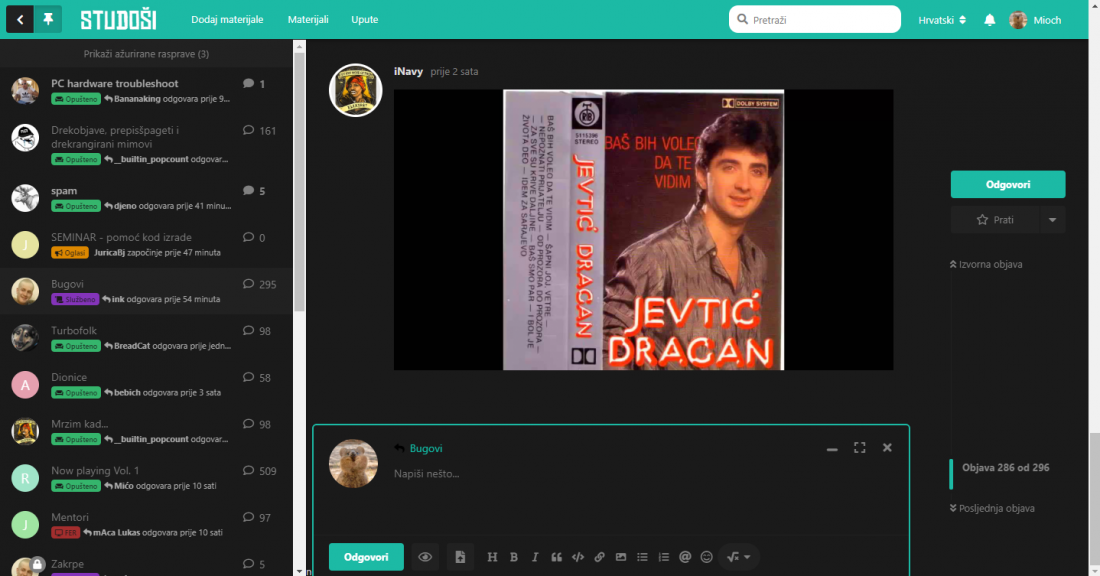Open Dodaj materijale menu
Image resolution: width=1100 pixels, height=576 pixels.
pyautogui.click(x=227, y=20)
